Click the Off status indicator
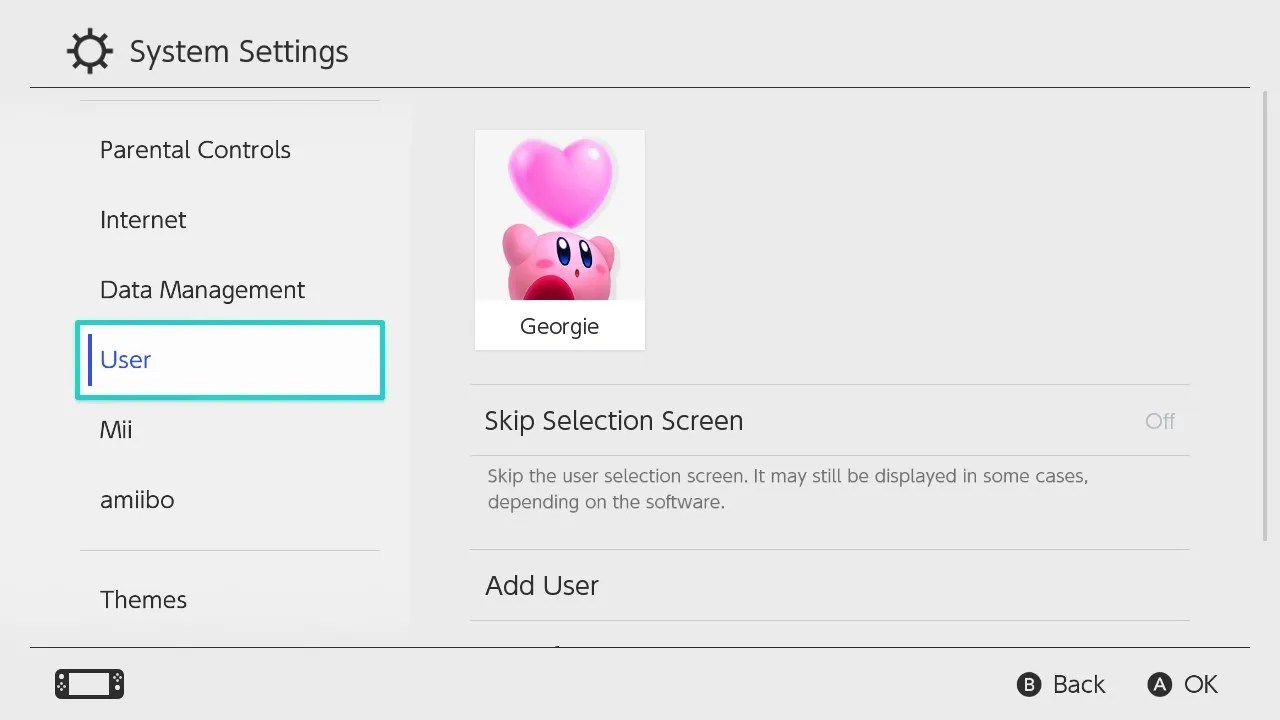Image resolution: width=1280 pixels, height=720 pixels. click(1159, 421)
